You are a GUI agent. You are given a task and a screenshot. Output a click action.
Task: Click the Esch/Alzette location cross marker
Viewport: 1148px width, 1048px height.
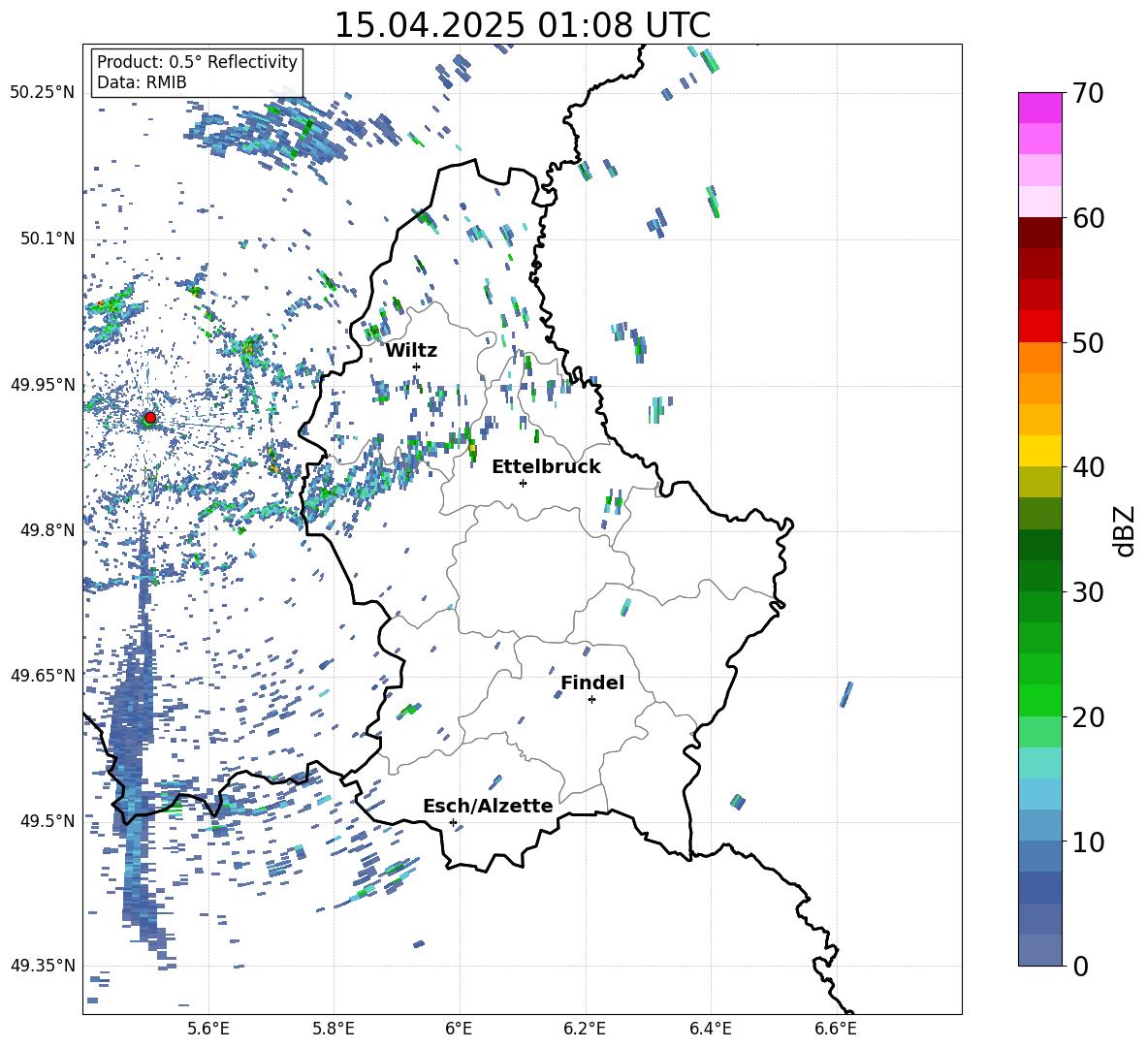pos(453,822)
